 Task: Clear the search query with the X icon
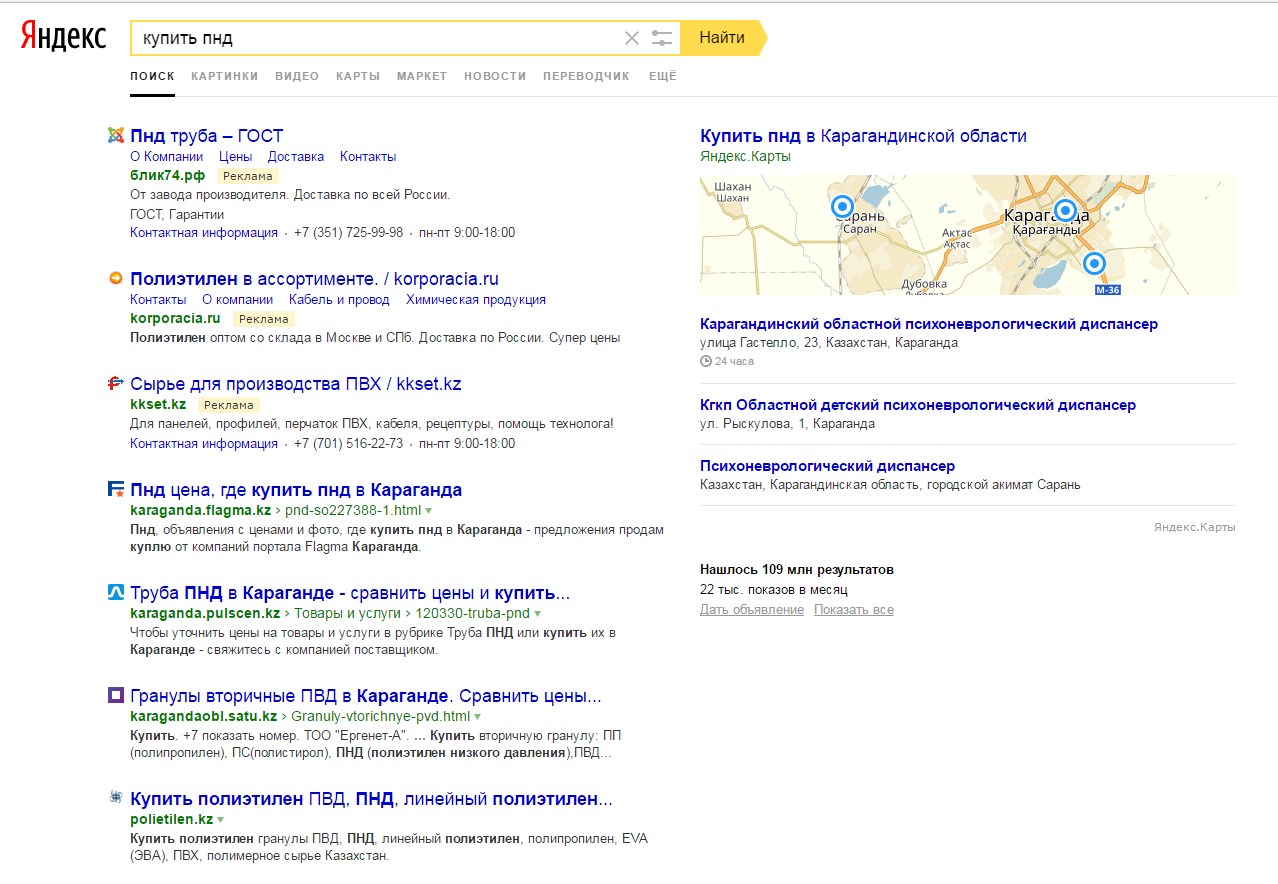pos(631,38)
